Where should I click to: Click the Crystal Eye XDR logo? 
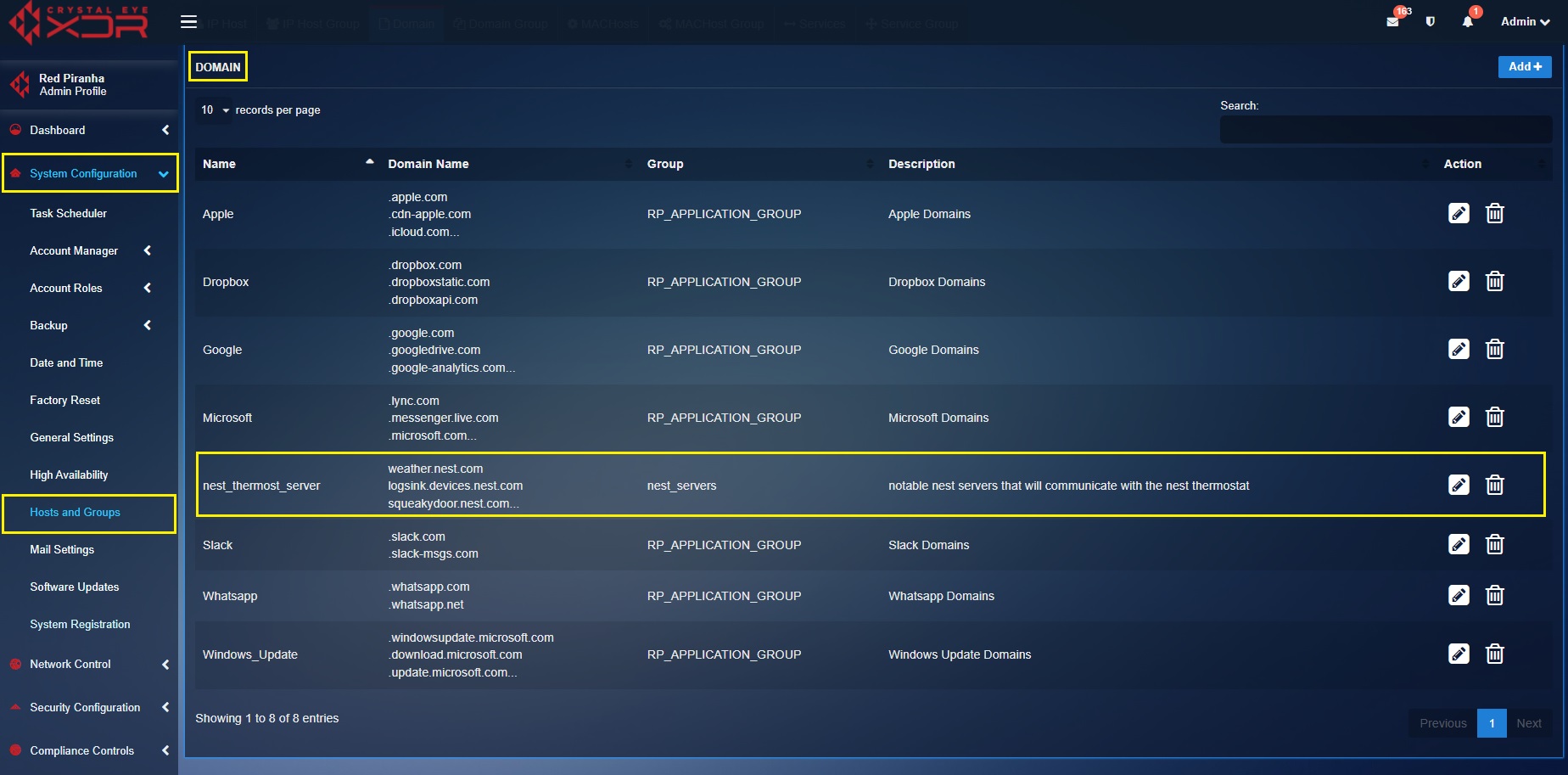click(x=78, y=22)
